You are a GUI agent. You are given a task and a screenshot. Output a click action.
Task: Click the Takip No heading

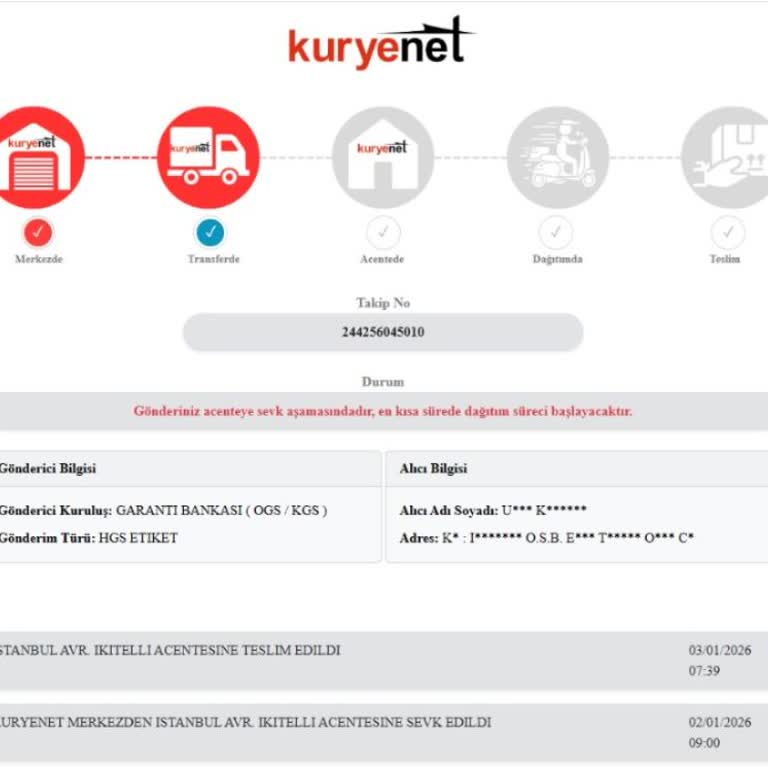tap(383, 303)
